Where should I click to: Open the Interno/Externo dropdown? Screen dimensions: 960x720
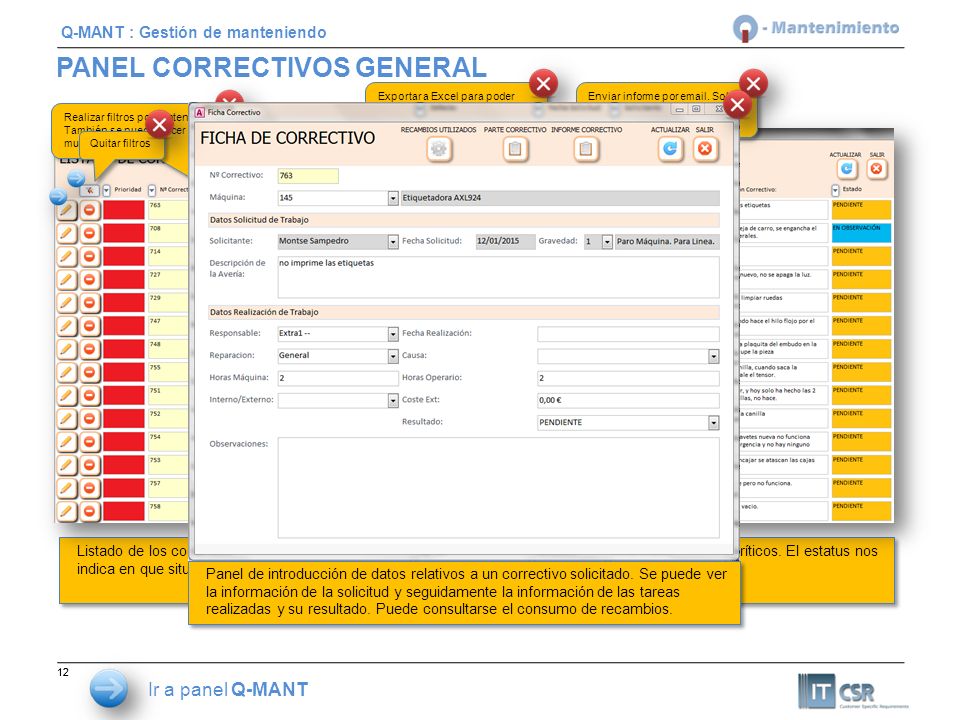point(393,400)
